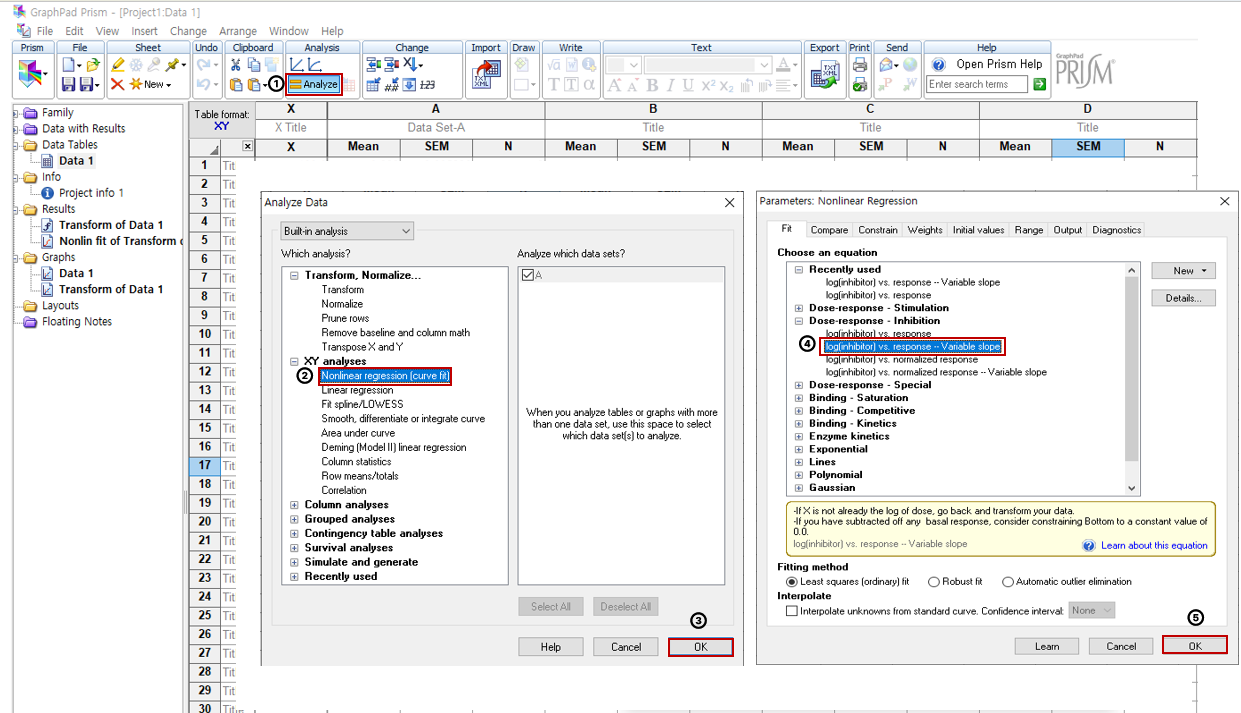Click the blue question mark help icon

[938, 64]
